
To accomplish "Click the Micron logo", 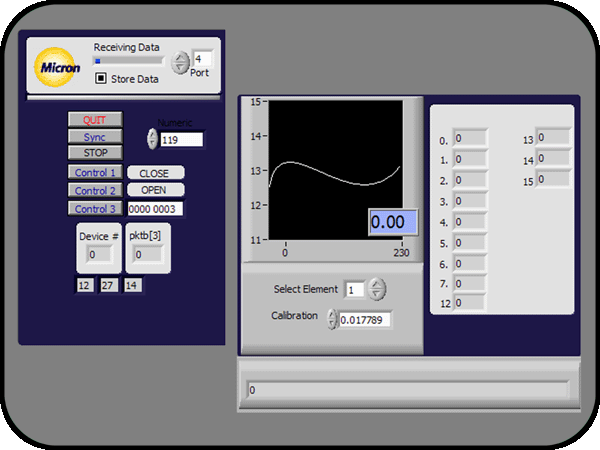I will pos(57,67).
